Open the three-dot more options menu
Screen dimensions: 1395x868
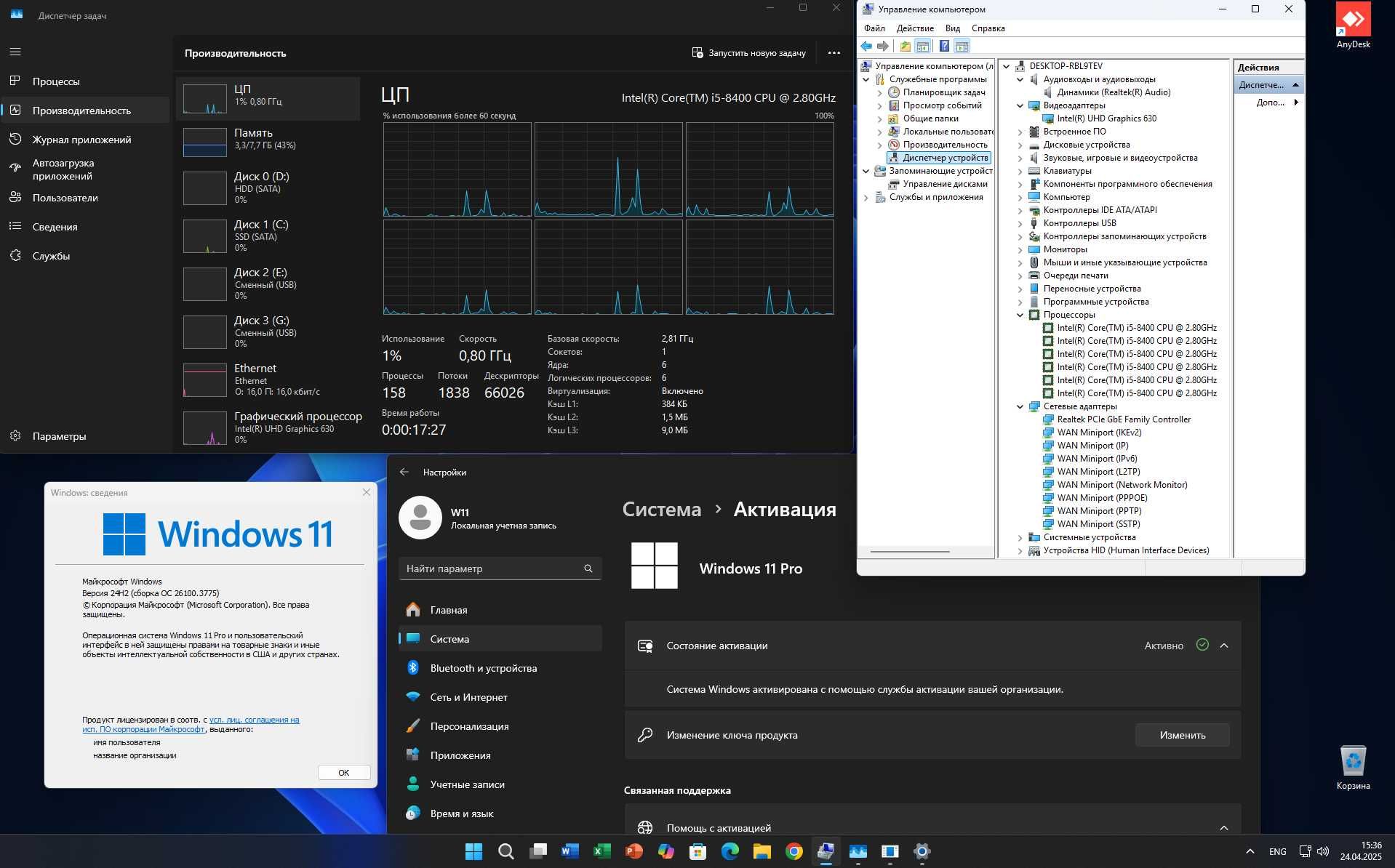(834, 53)
